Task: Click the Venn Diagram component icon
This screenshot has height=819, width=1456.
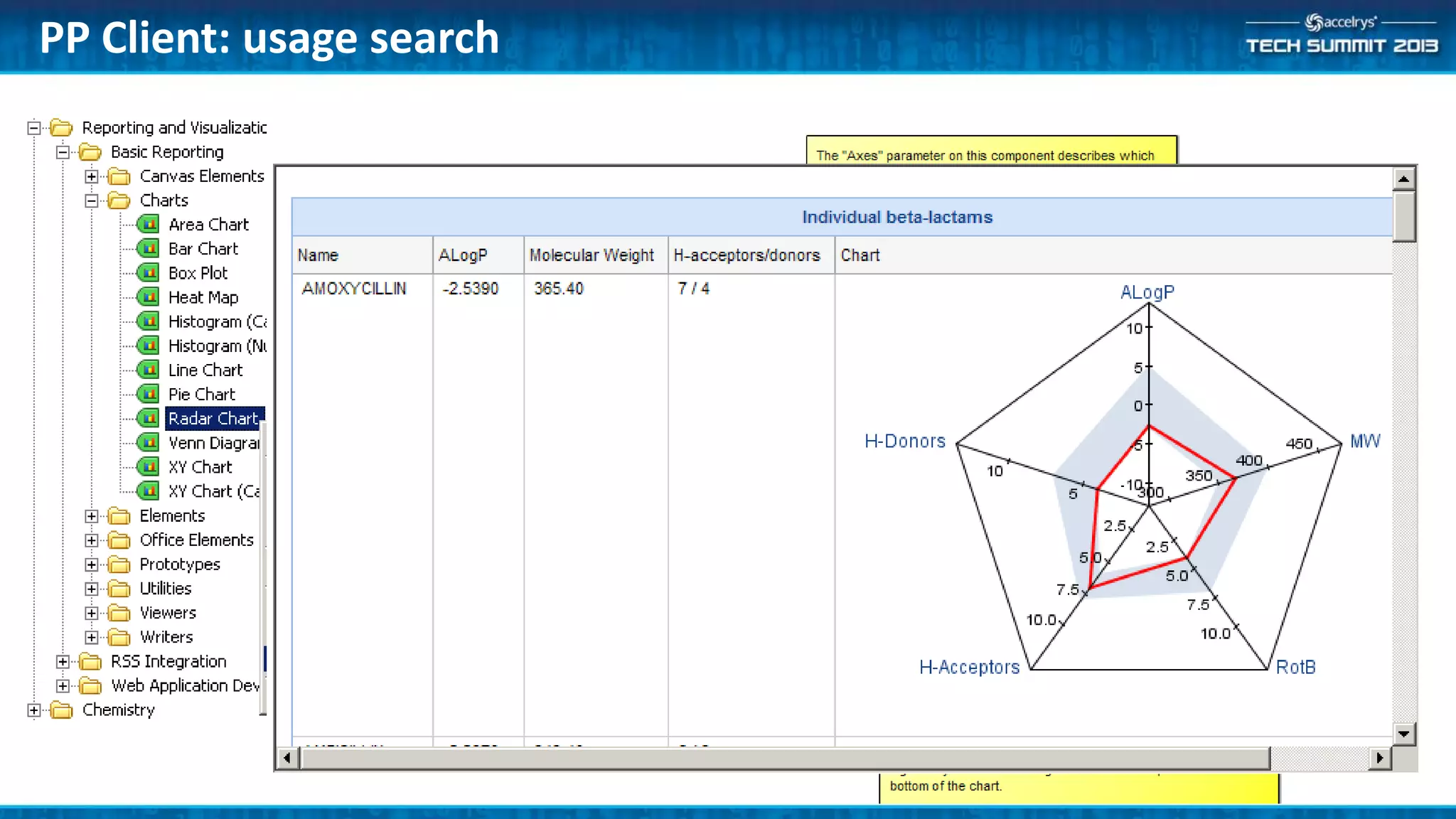Action: 148,443
